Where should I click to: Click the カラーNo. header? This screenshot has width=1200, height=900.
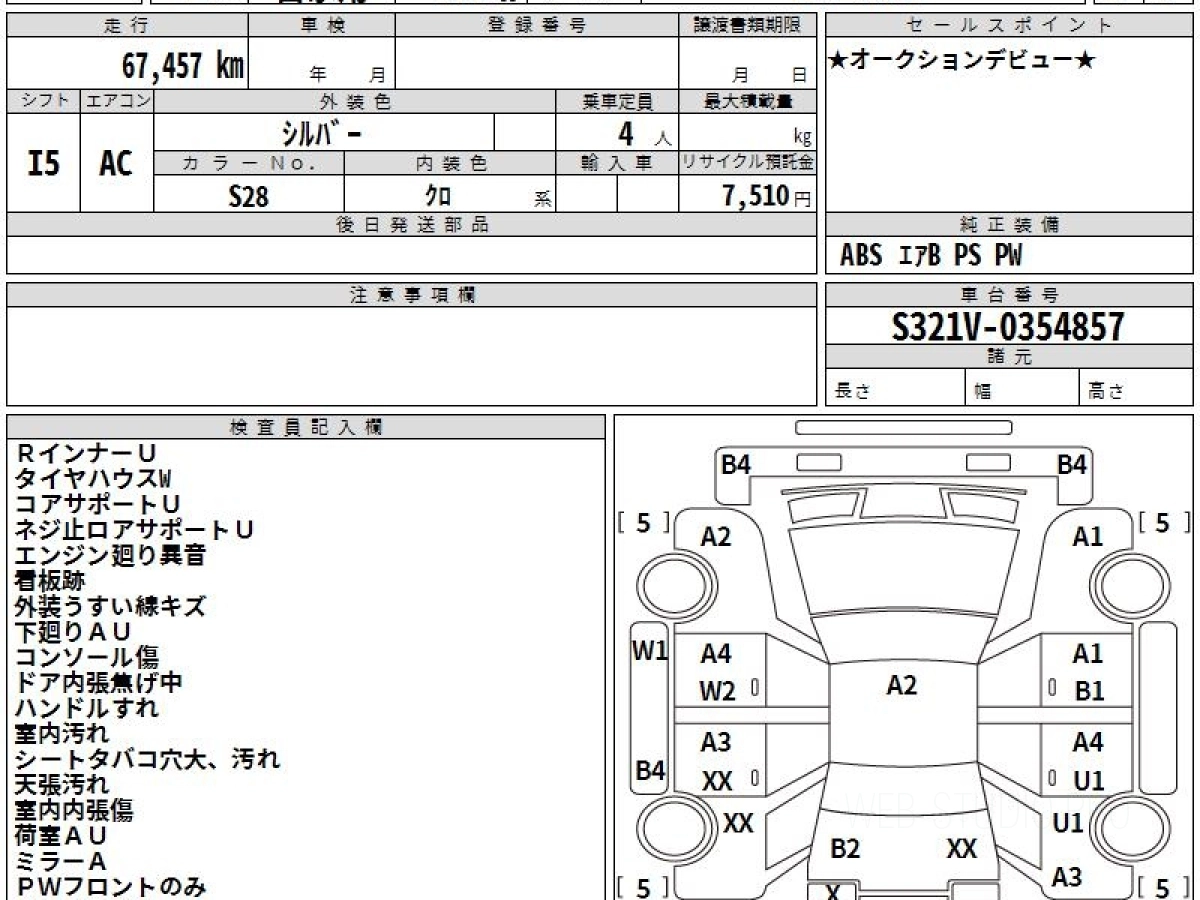[x=249, y=163]
